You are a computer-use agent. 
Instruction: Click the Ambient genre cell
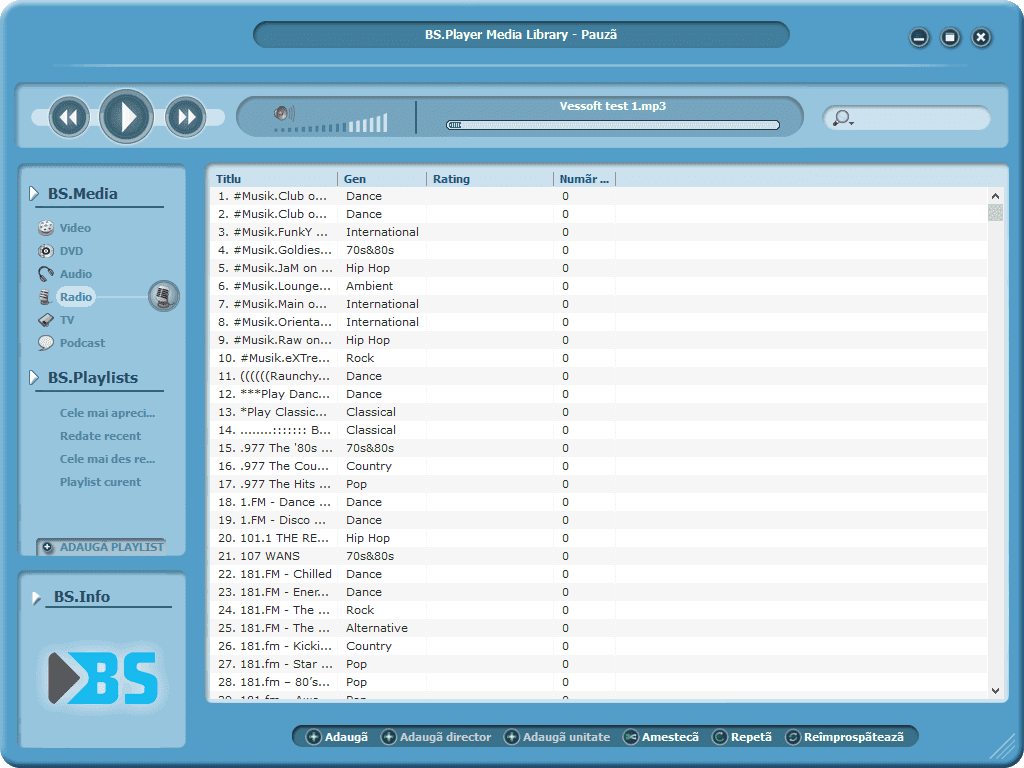pos(370,286)
